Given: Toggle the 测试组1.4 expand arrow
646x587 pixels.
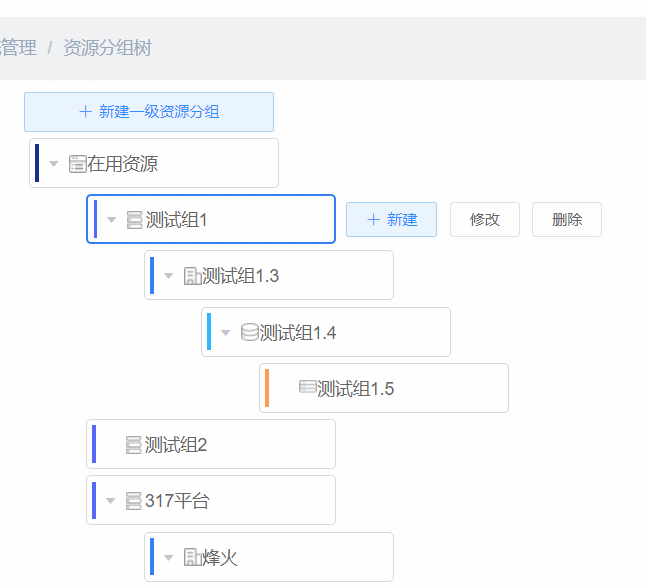Looking at the screenshot, I should pos(225,333).
